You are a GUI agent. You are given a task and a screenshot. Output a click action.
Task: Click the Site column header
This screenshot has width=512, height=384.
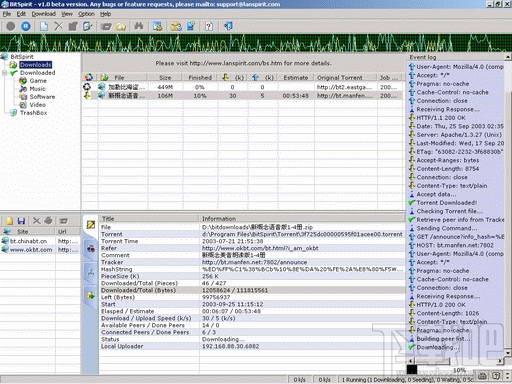click(28, 231)
